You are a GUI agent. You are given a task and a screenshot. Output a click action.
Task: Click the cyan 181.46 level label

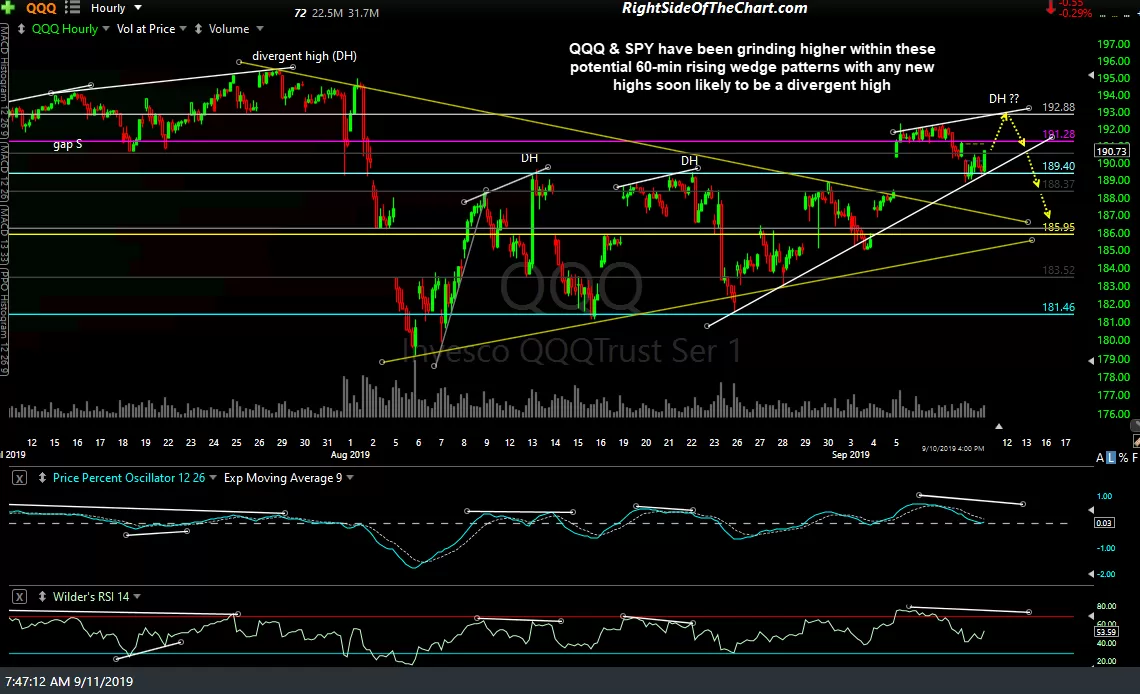(1058, 307)
